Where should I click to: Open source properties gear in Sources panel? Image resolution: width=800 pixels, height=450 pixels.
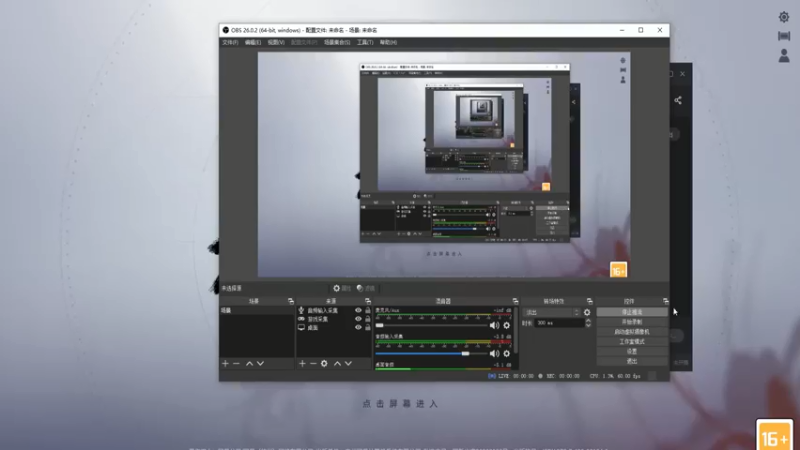324,363
